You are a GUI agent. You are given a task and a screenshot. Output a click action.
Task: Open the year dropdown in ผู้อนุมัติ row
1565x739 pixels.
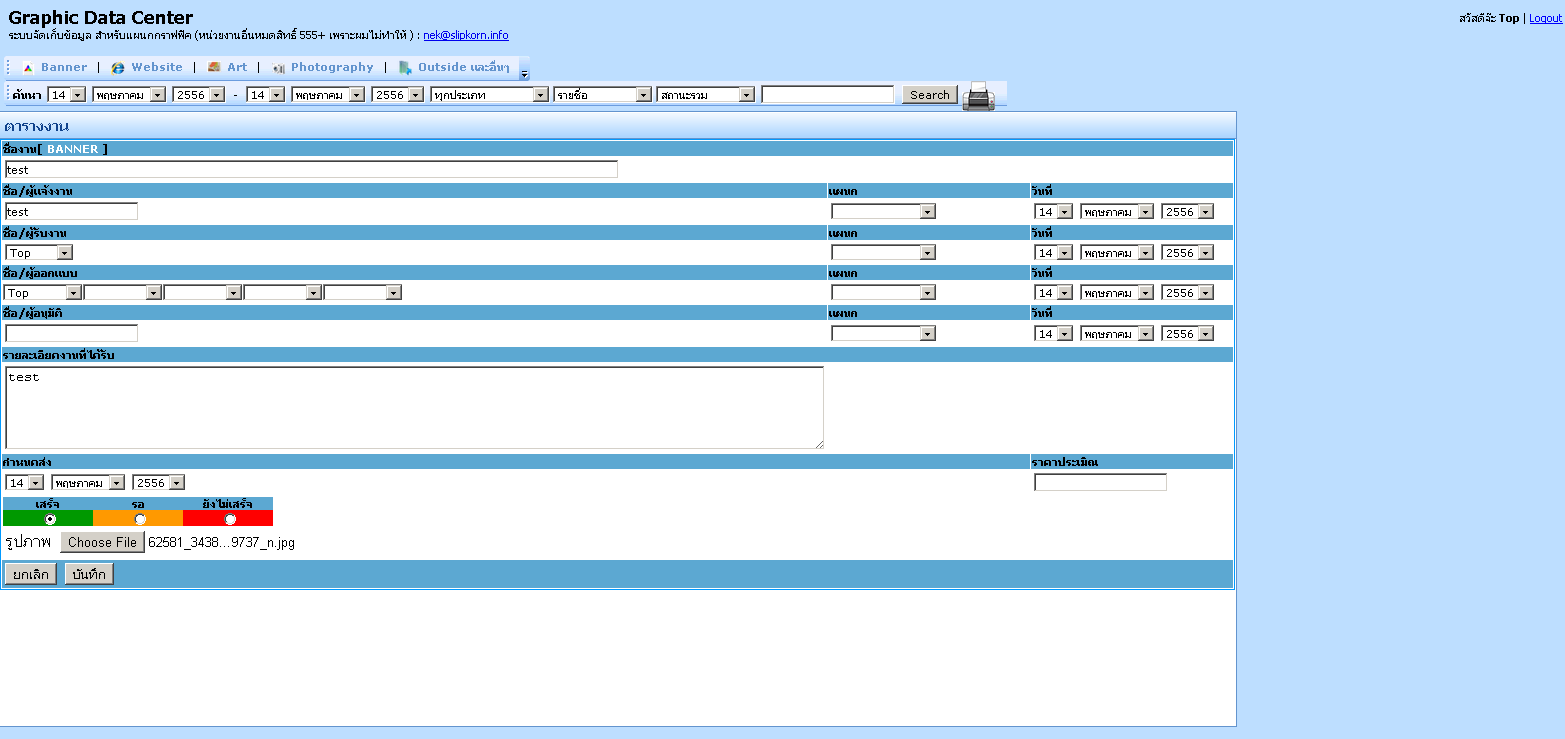[1187, 334]
